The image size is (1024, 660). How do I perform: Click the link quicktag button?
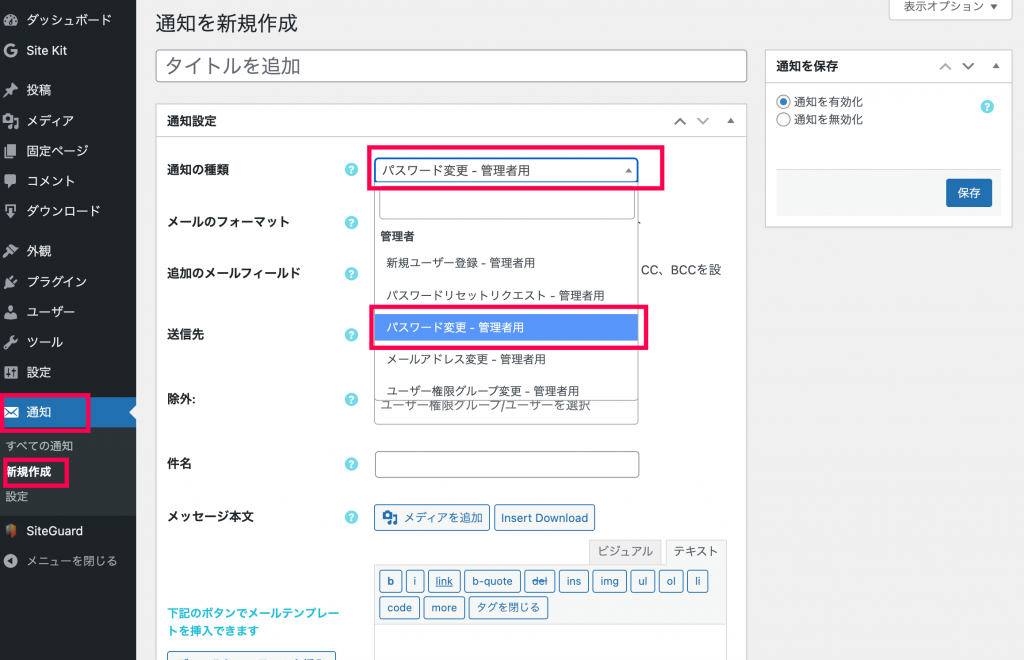(x=444, y=581)
